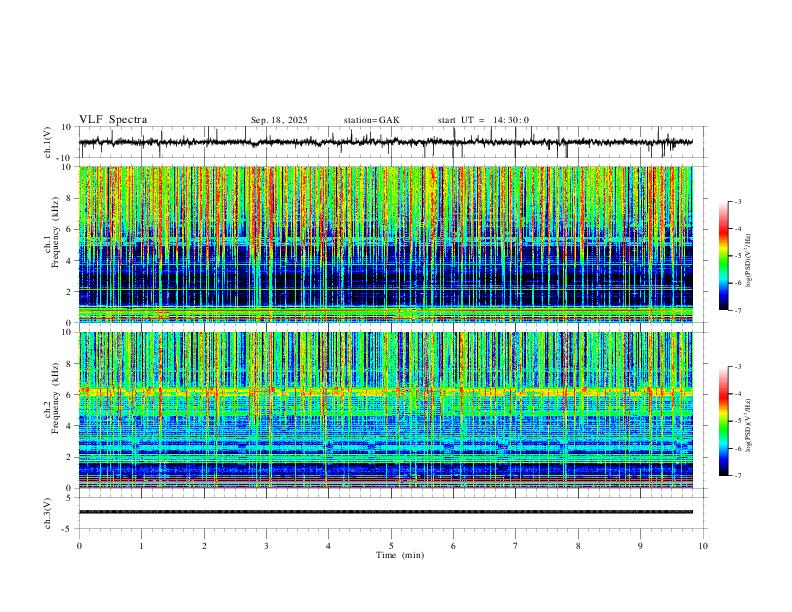Select the "start UT = 14:30:0" header text
Image resolution: width=792 pixels, height=612 pixels.
(483, 120)
